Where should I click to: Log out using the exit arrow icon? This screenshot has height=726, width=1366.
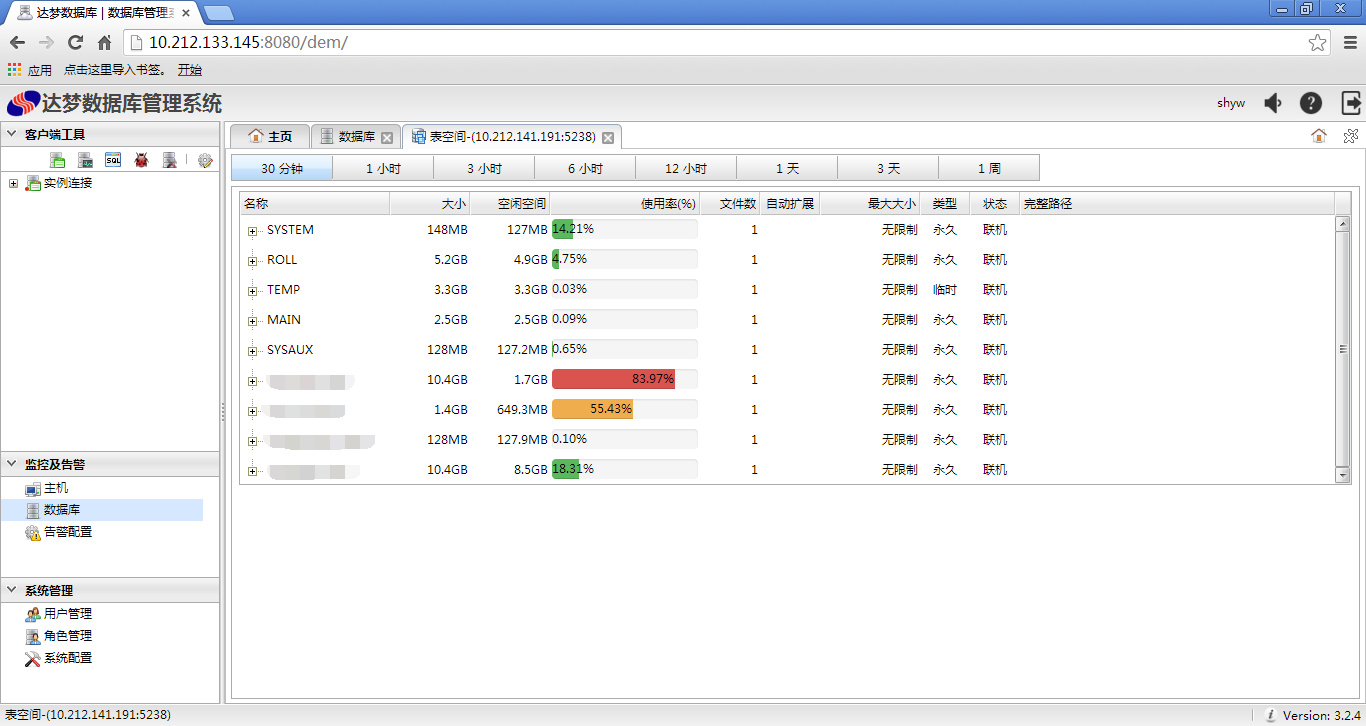pyautogui.click(x=1351, y=103)
